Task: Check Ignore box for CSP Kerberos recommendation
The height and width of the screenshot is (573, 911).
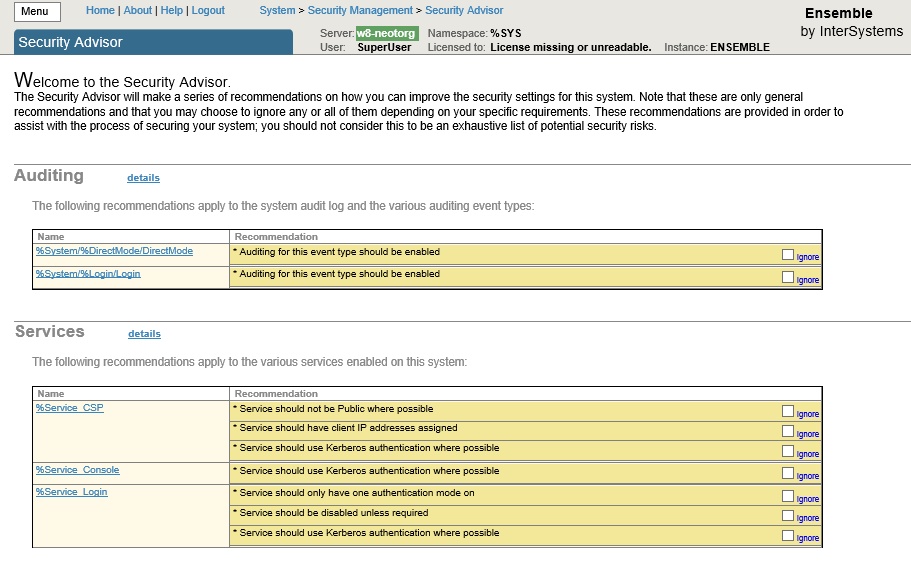Action: click(788, 451)
